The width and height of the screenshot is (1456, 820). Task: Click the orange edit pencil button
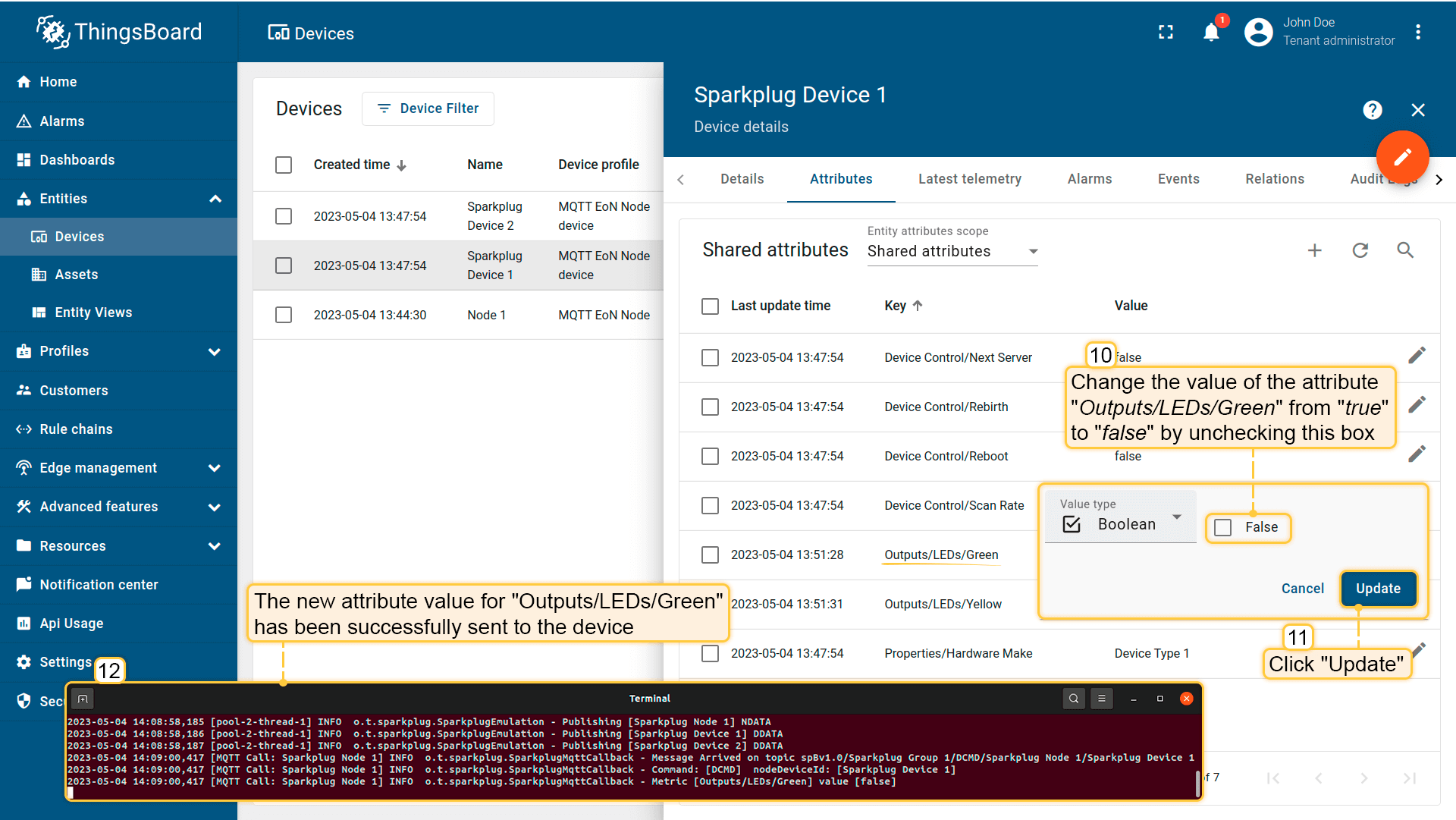1402,157
